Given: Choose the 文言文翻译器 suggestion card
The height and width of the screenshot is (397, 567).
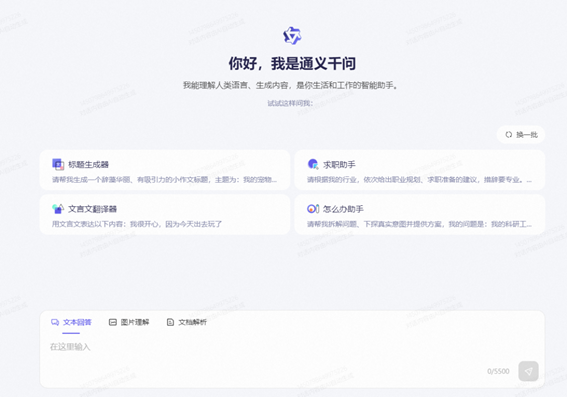Looking at the screenshot, I should (x=165, y=215).
